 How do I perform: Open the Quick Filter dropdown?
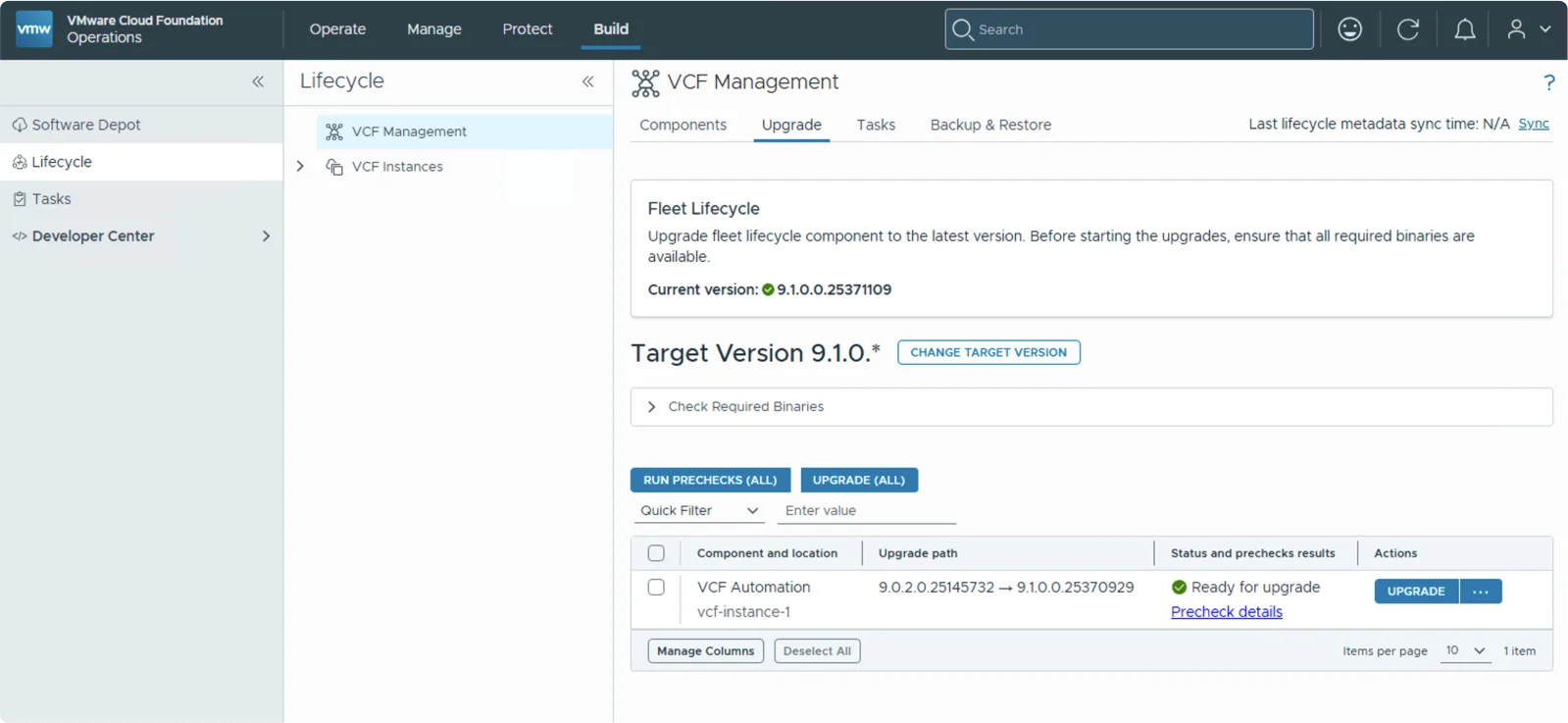(x=699, y=511)
